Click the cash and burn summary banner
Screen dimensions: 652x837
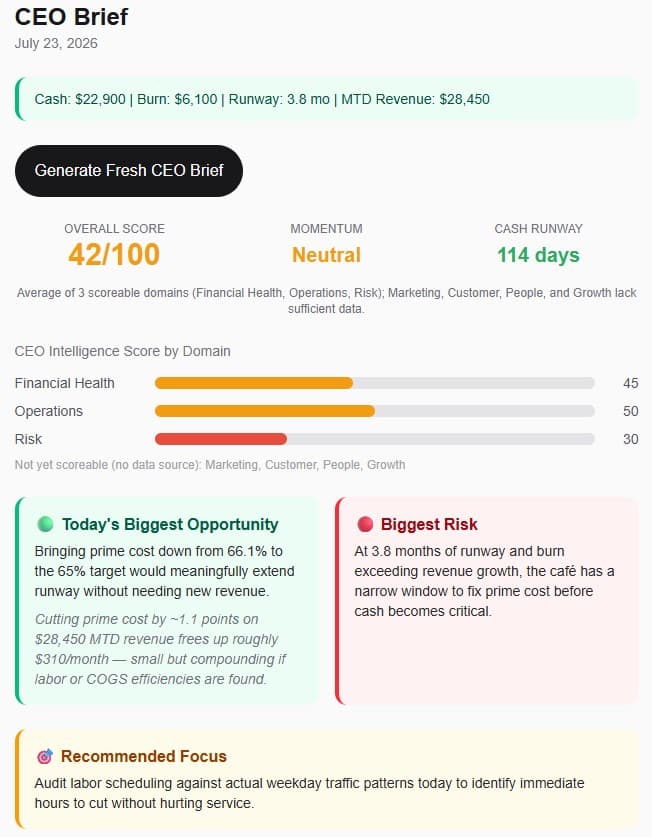coord(327,99)
